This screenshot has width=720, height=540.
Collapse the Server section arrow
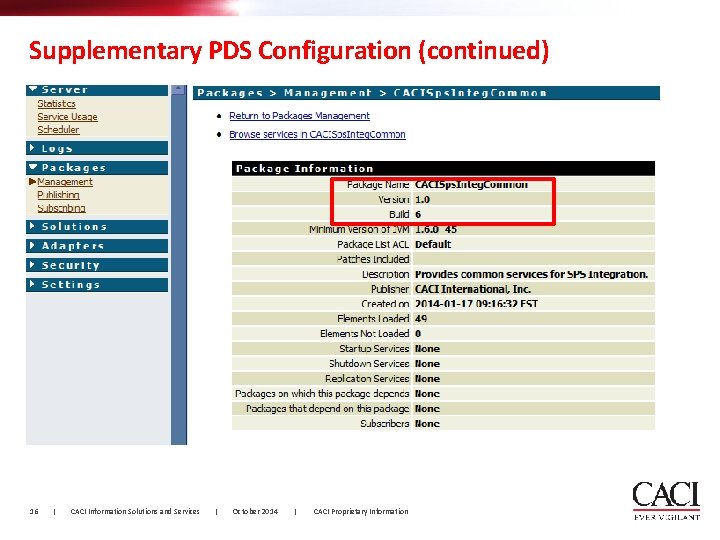pyautogui.click(x=33, y=89)
